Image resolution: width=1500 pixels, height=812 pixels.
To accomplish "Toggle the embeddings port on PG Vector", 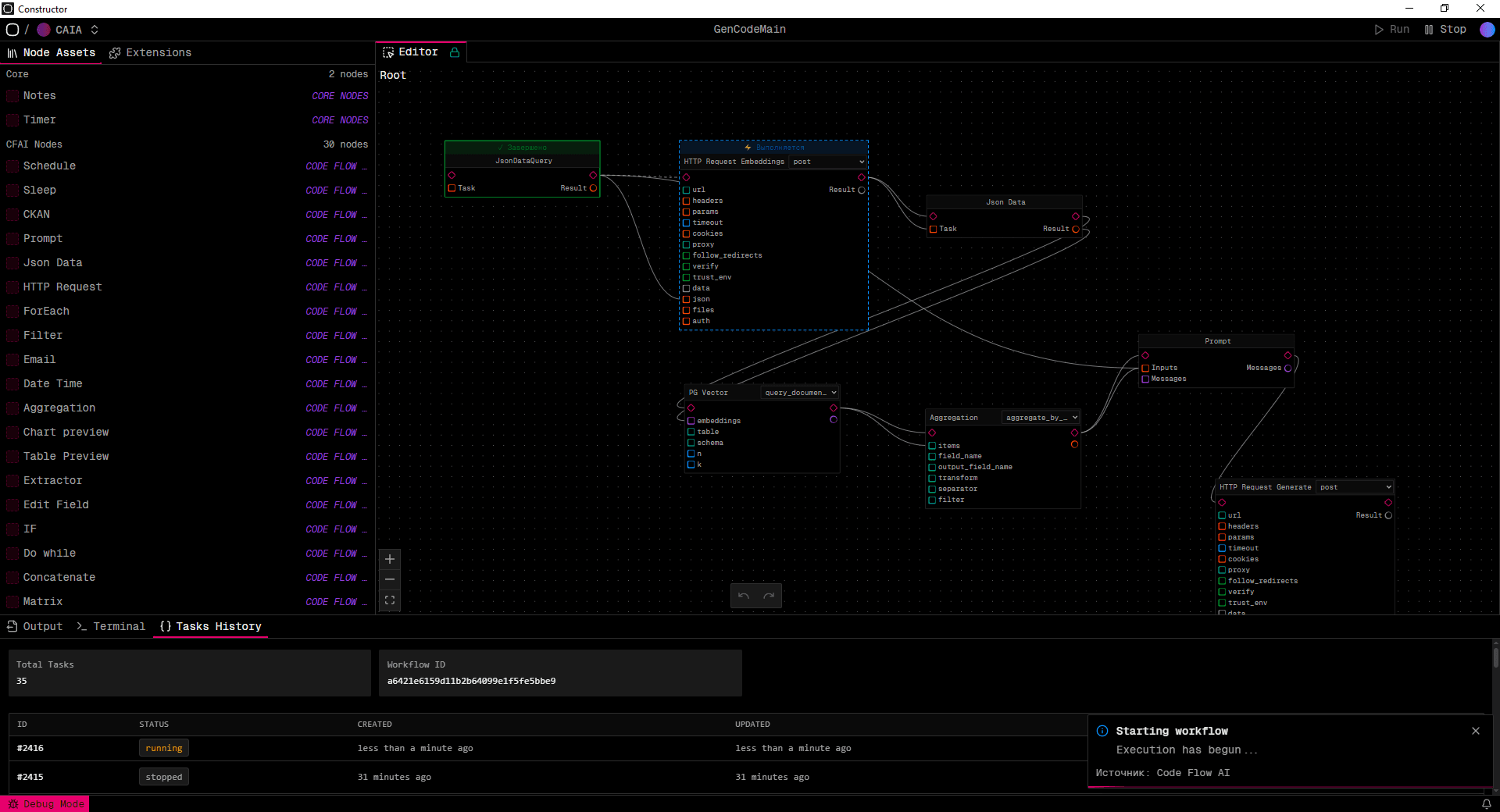I will click(x=691, y=421).
